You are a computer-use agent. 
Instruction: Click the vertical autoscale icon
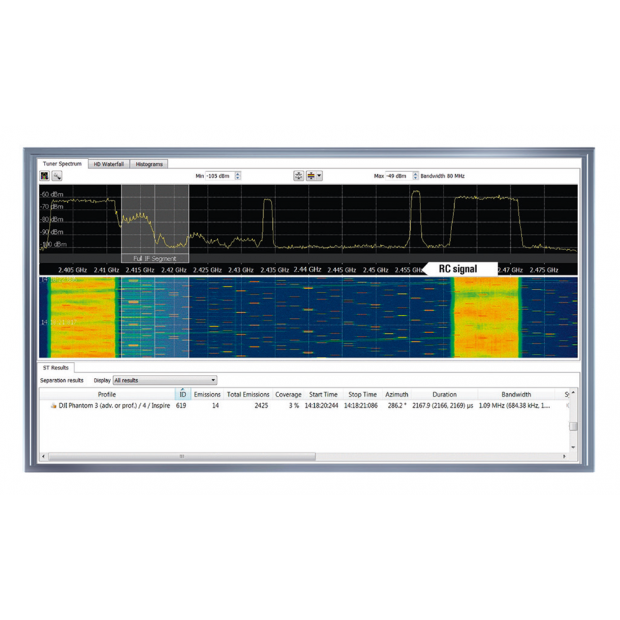point(298,175)
